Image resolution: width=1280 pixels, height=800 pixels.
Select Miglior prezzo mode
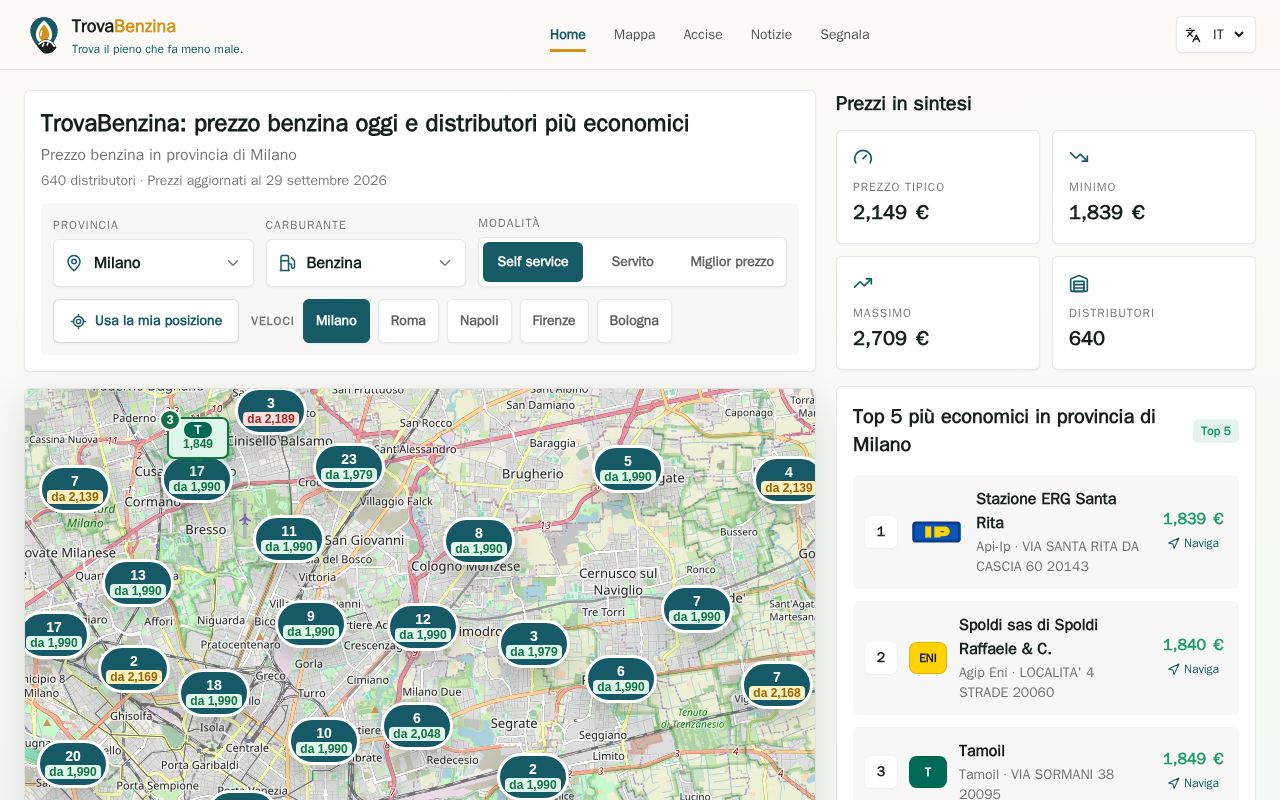732,262
